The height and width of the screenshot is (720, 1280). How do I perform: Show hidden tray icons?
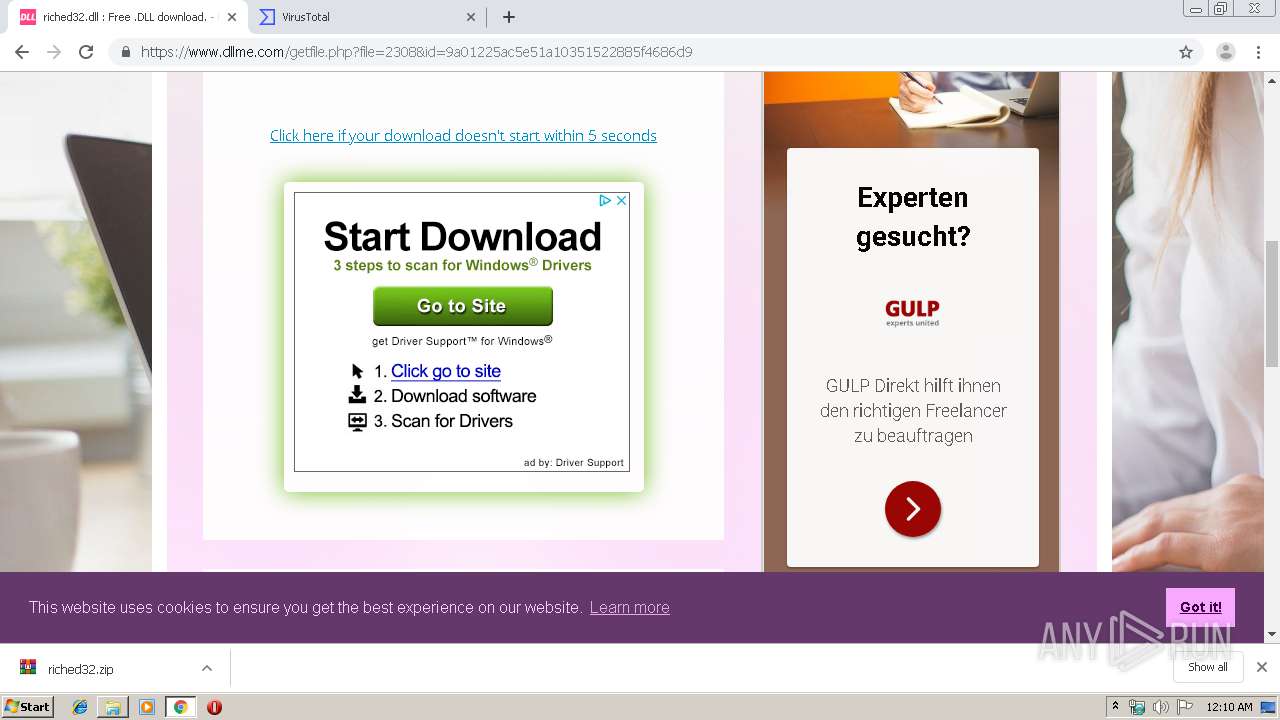coord(1116,707)
